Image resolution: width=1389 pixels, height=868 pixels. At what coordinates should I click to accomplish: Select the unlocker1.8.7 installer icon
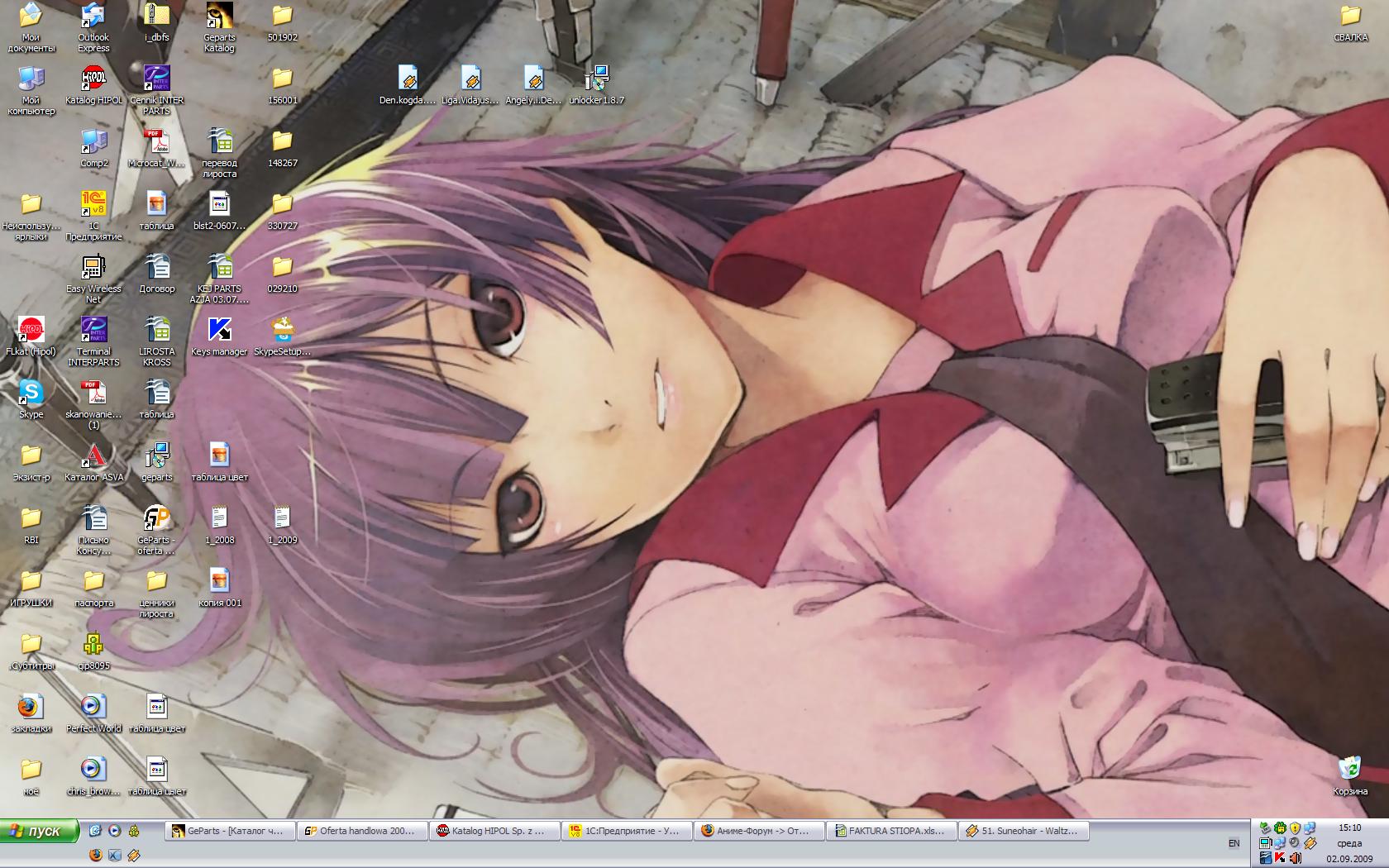coord(596,79)
